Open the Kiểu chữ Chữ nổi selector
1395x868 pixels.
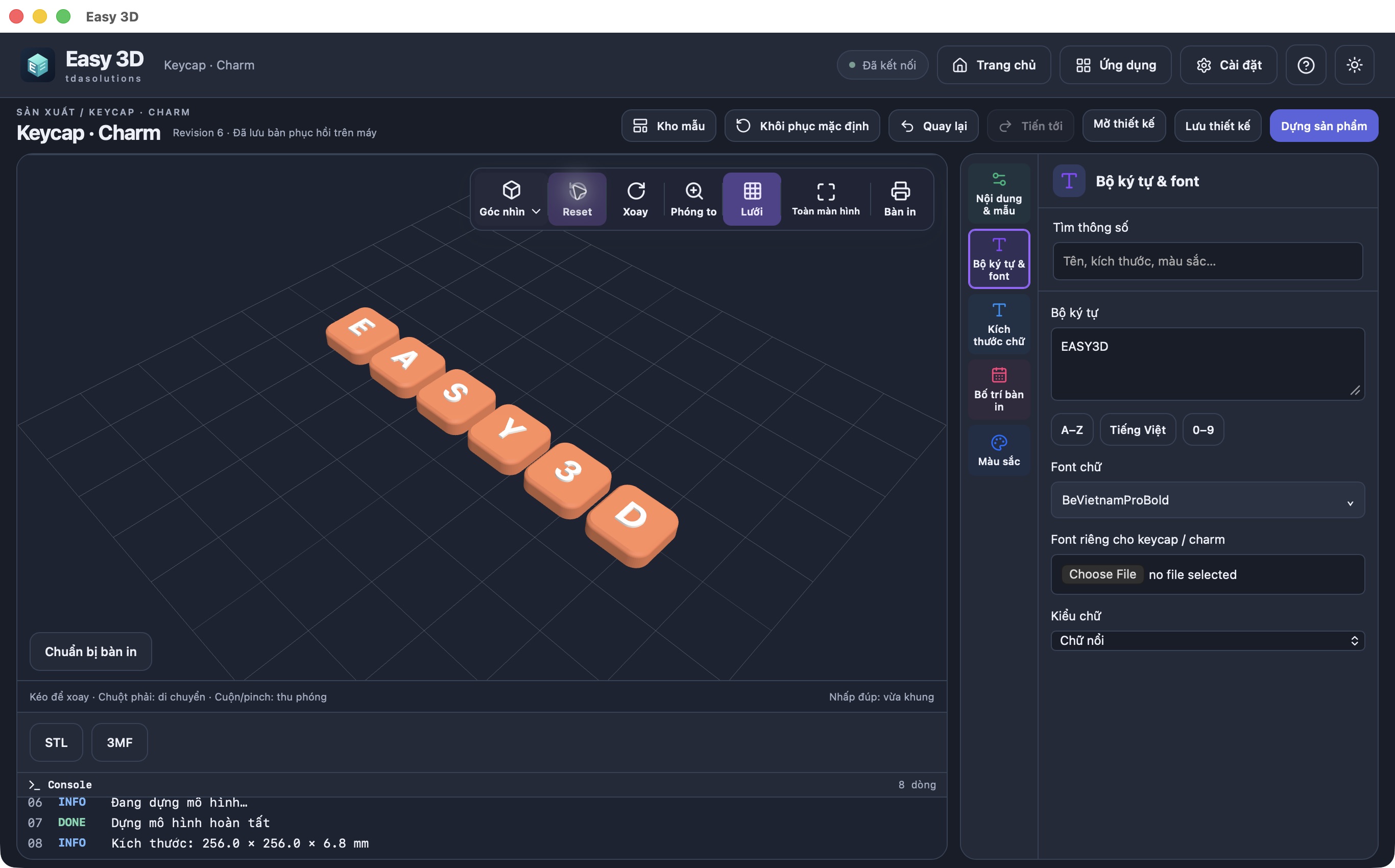(1207, 641)
